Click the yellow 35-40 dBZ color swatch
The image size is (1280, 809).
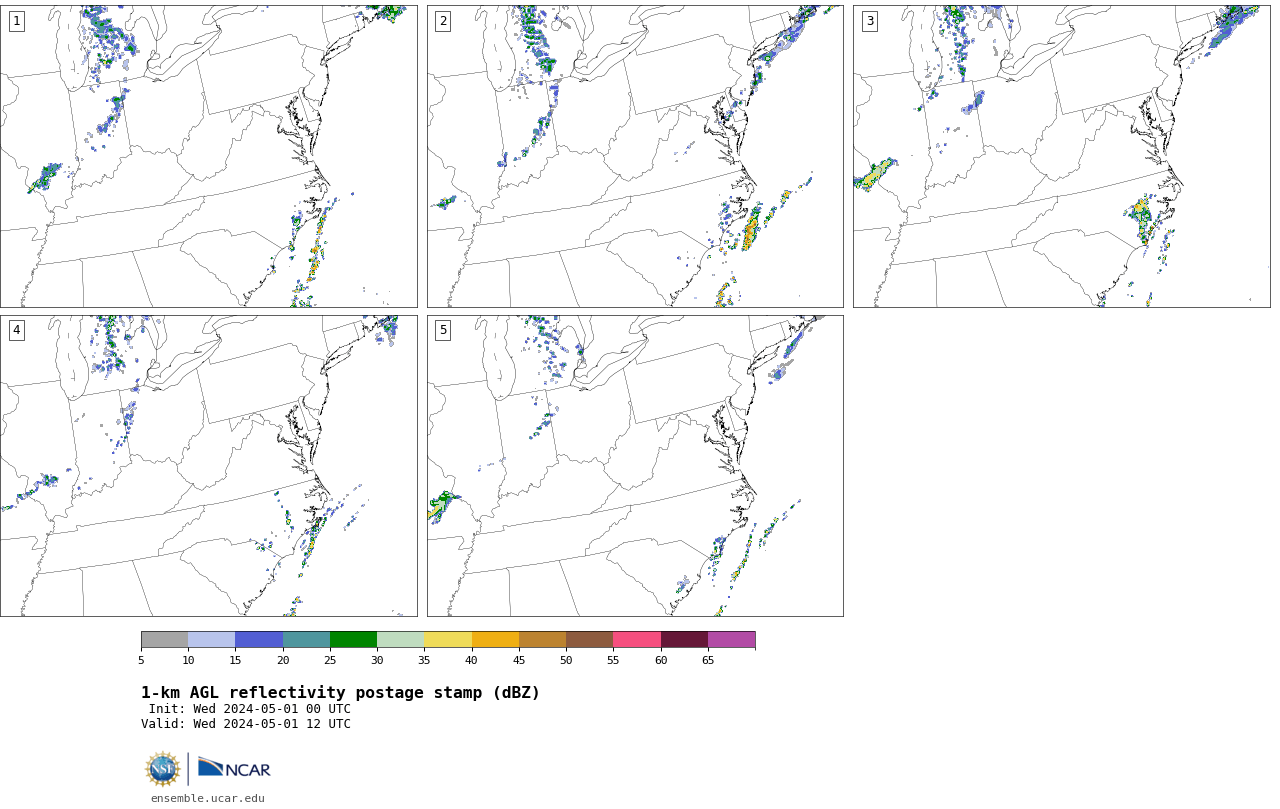pyautogui.click(x=448, y=640)
